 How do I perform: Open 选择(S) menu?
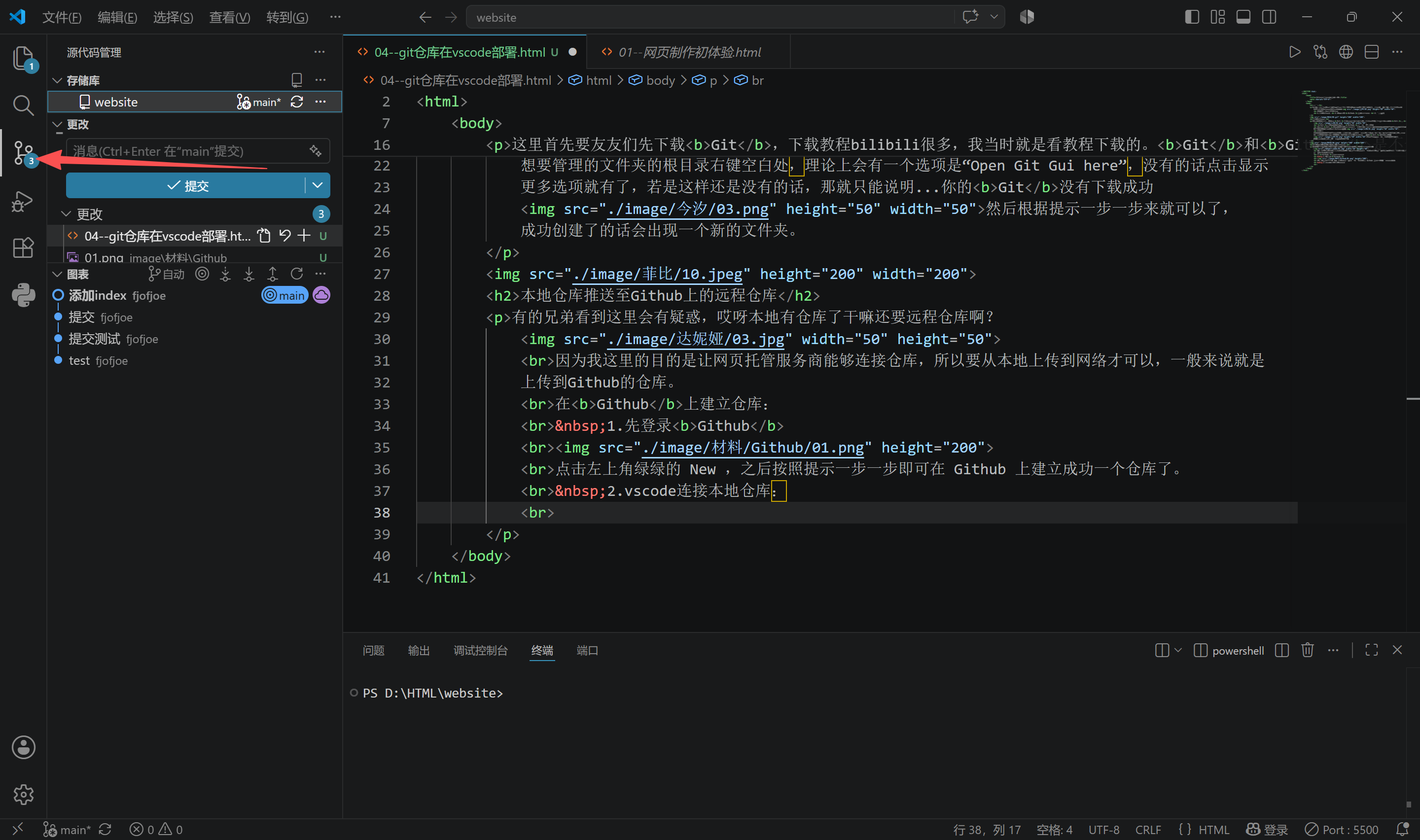pyautogui.click(x=173, y=18)
